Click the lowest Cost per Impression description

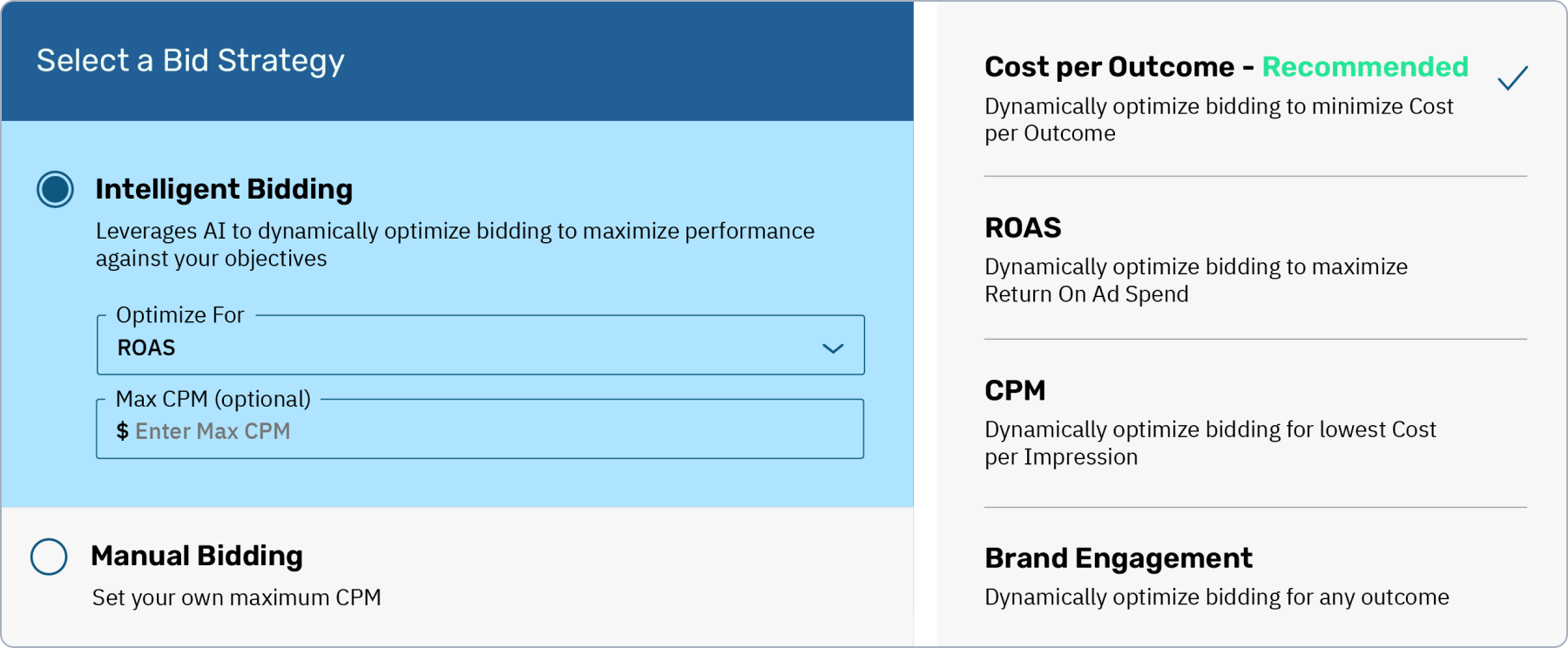coord(1209,442)
